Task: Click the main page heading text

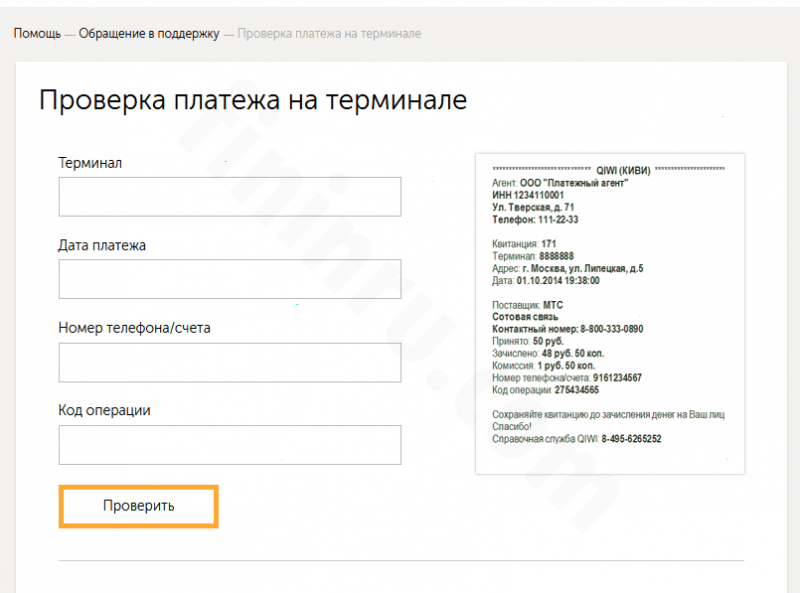Action: tap(253, 100)
